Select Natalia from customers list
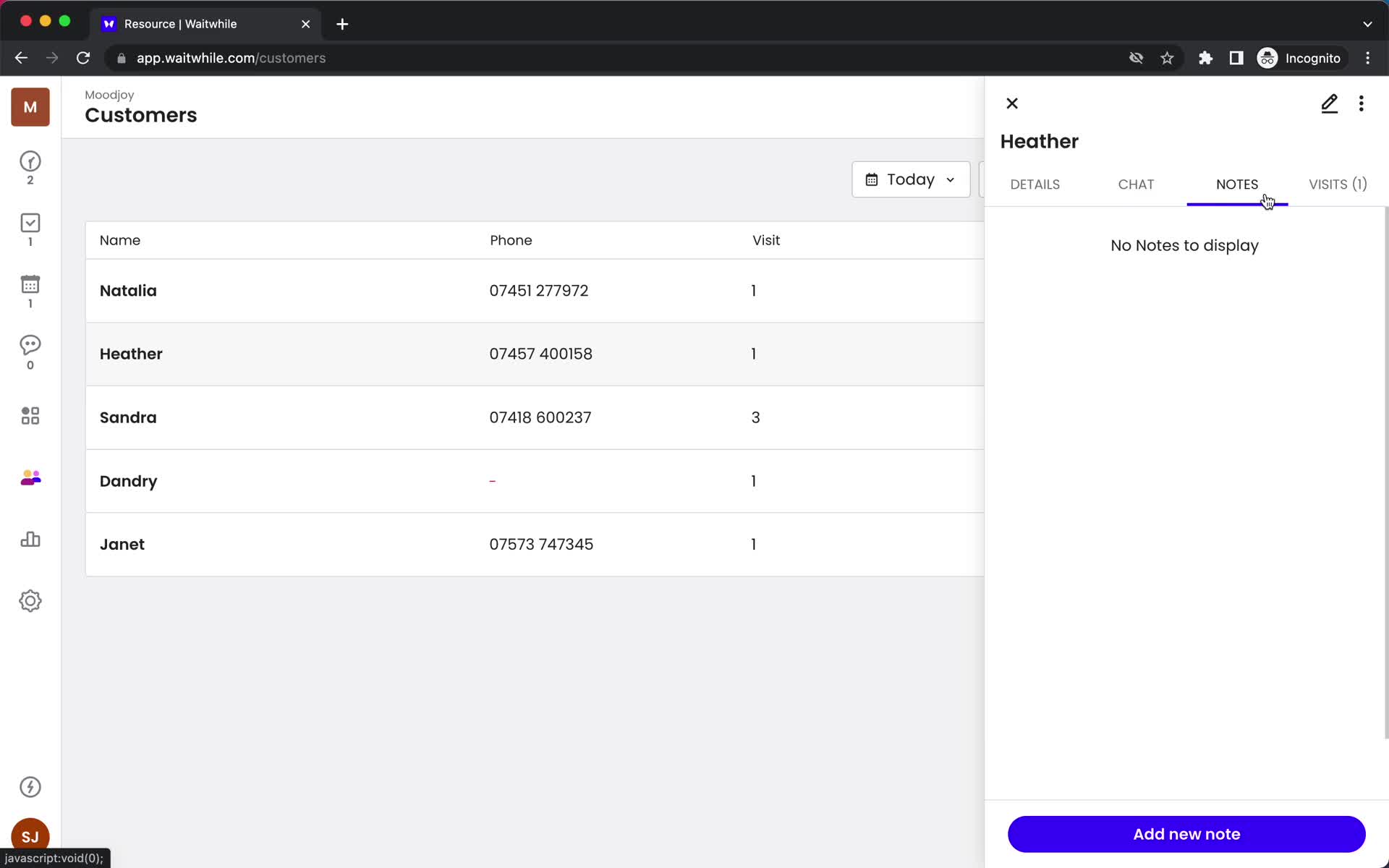This screenshot has height=868, width=1389. pyautogui.click(x=128, y=291)
